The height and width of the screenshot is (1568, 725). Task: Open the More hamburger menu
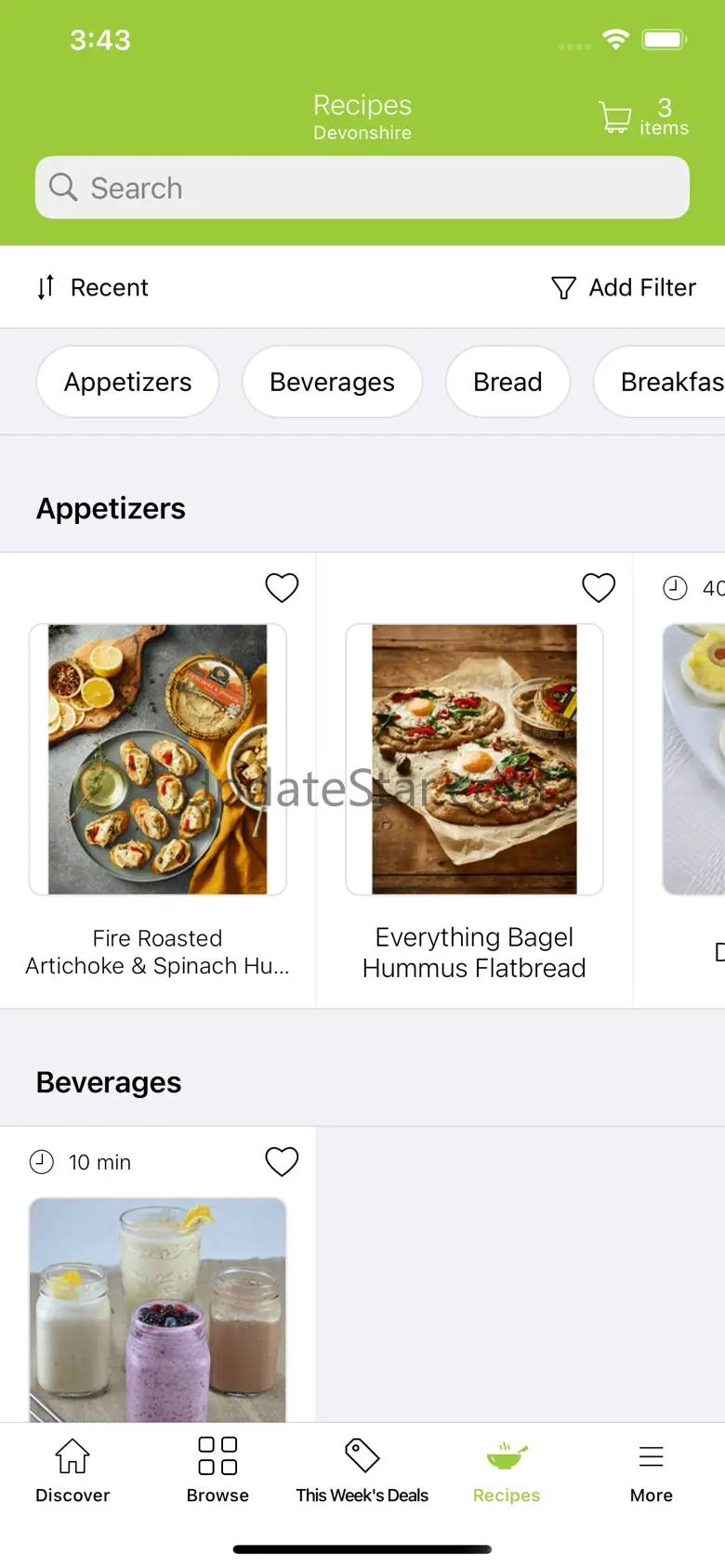click(x=651, y=1457)
